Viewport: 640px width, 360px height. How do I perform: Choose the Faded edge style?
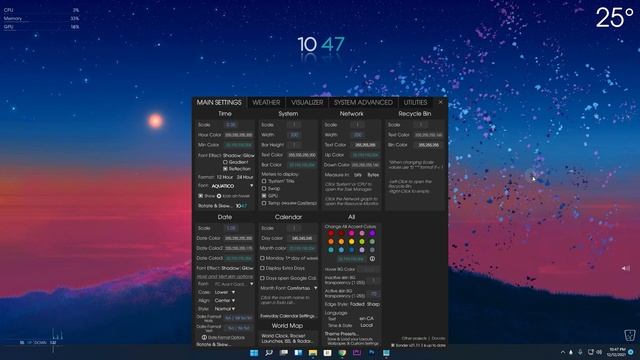coord(357,304)
